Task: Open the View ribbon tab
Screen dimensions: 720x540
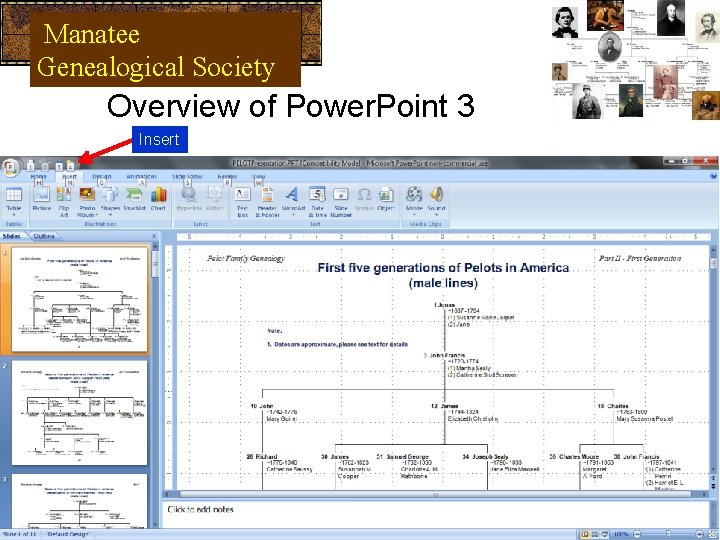Action: [258, 176]
